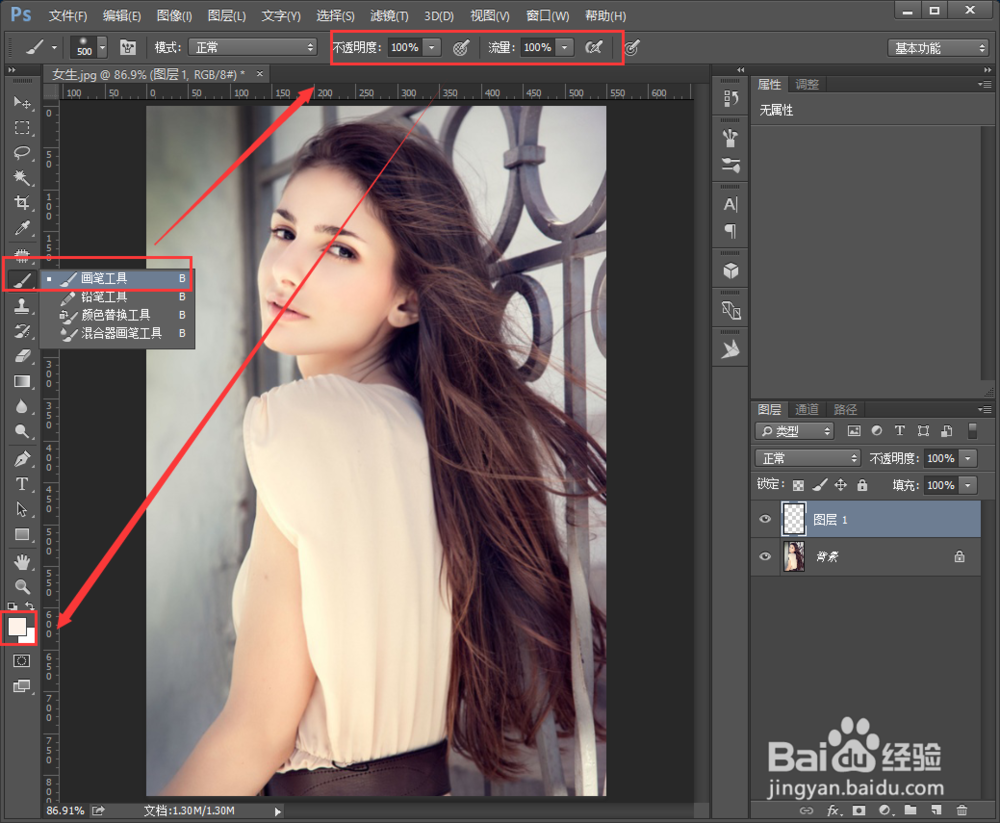Select the Path Selection tool

[x=22, y=508]
